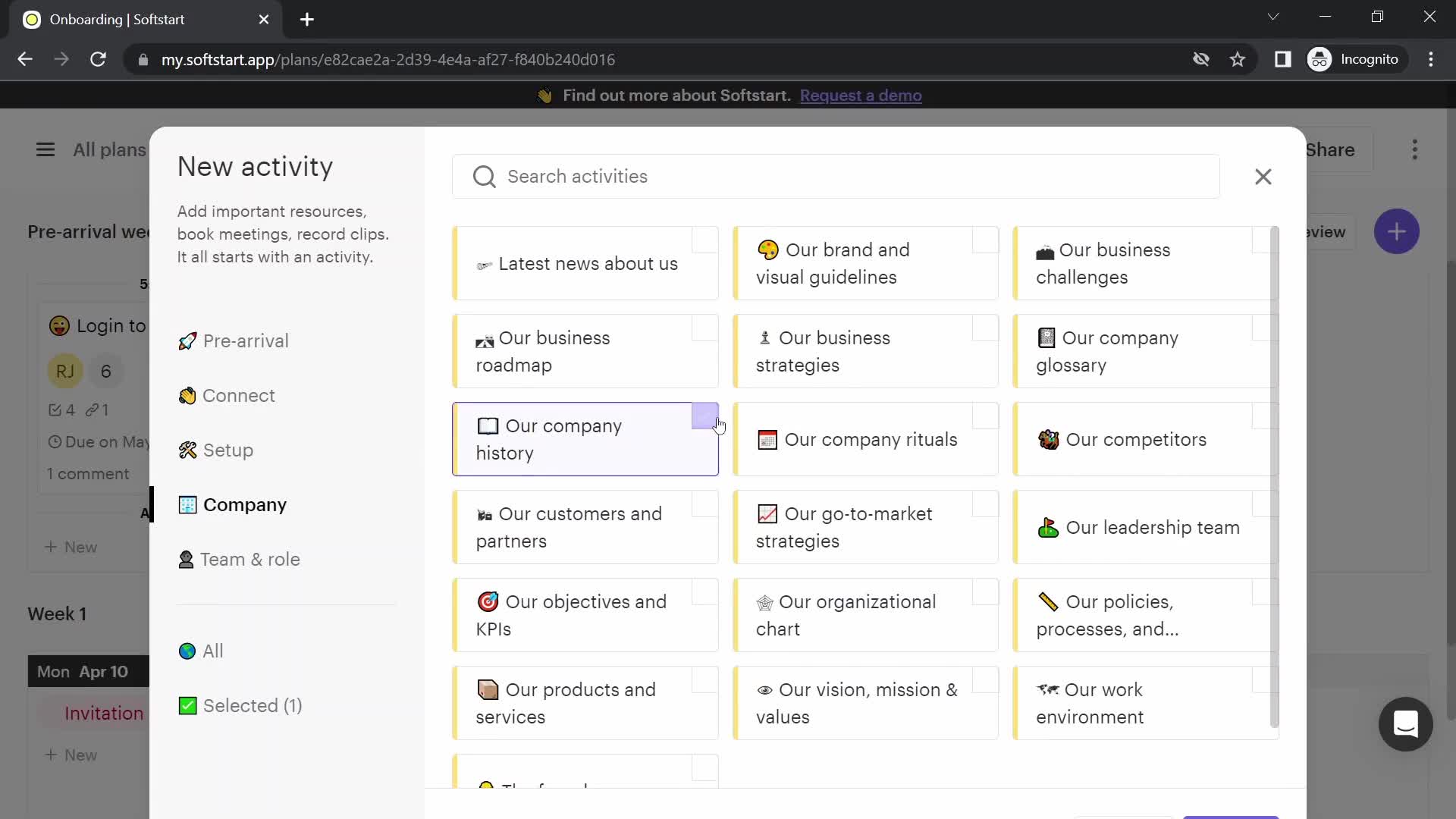Tick checkbox on Our objectives and KPIs
Image resolution: width=1456 pixels, height=819 pixels.
[x=704, y=592]
